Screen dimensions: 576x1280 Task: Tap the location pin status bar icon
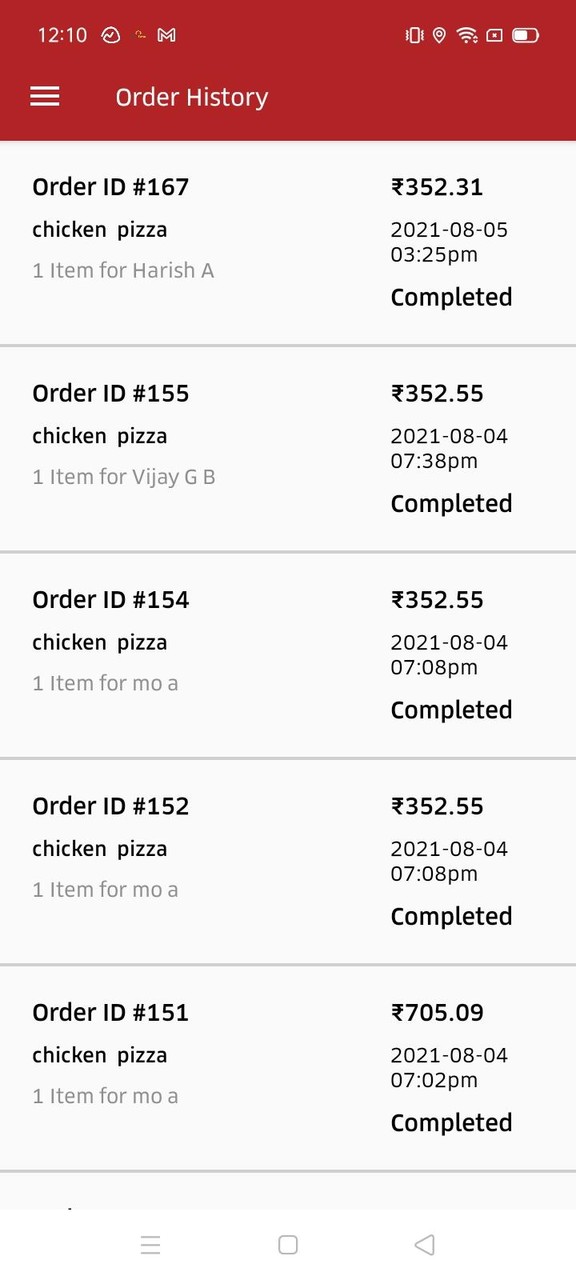[438, 35]
